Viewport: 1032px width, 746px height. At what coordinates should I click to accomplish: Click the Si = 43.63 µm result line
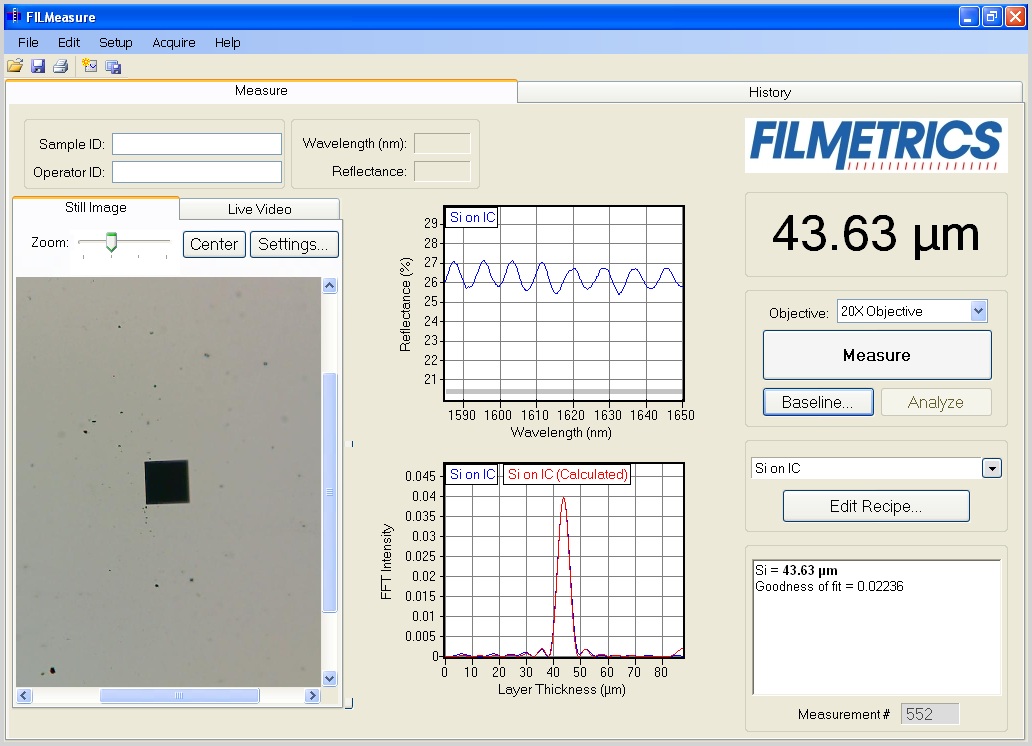point(796,570)
